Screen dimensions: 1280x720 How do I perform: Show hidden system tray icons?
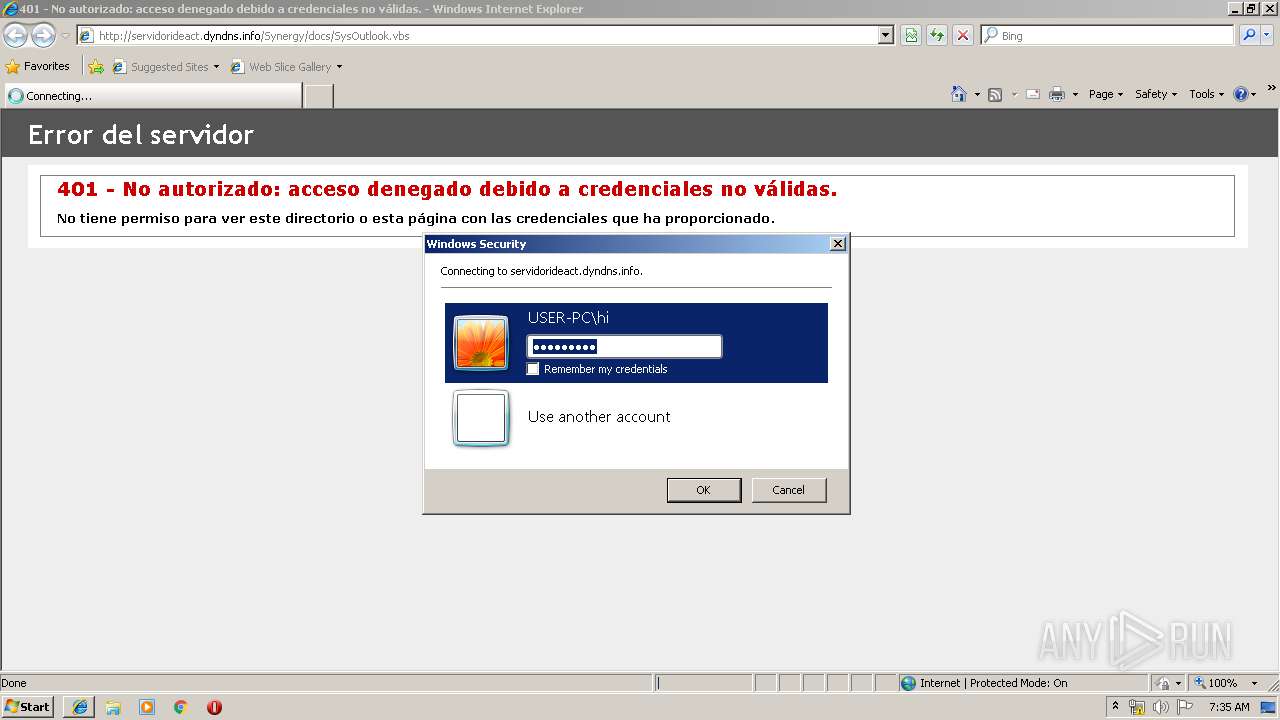(1116, 707)
